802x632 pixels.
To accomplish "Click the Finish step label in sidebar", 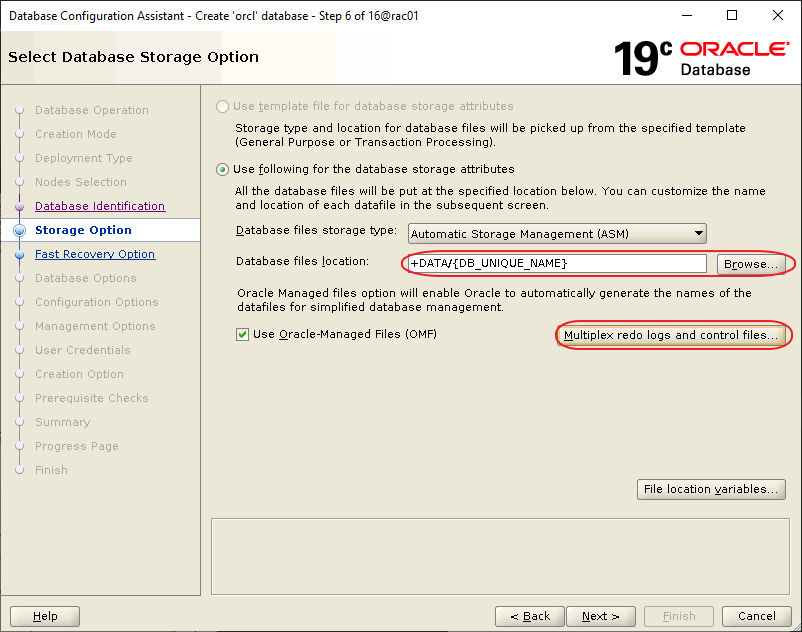I will 51,470.
